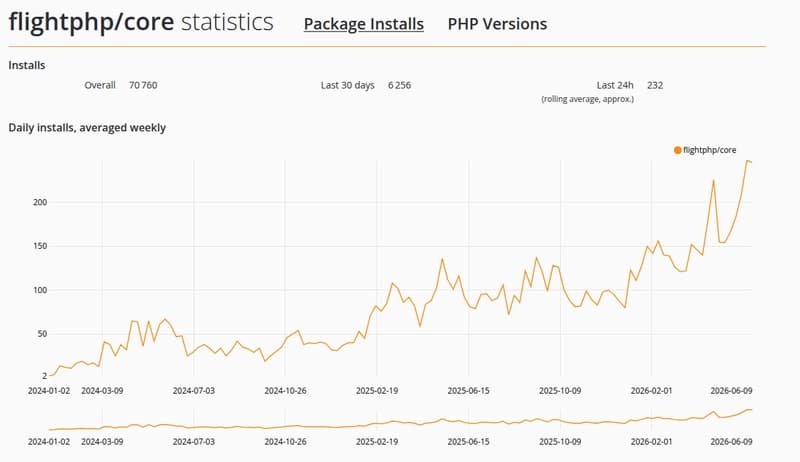
Task: Click the 'Last 30 days' label
Action: [347, 85]
